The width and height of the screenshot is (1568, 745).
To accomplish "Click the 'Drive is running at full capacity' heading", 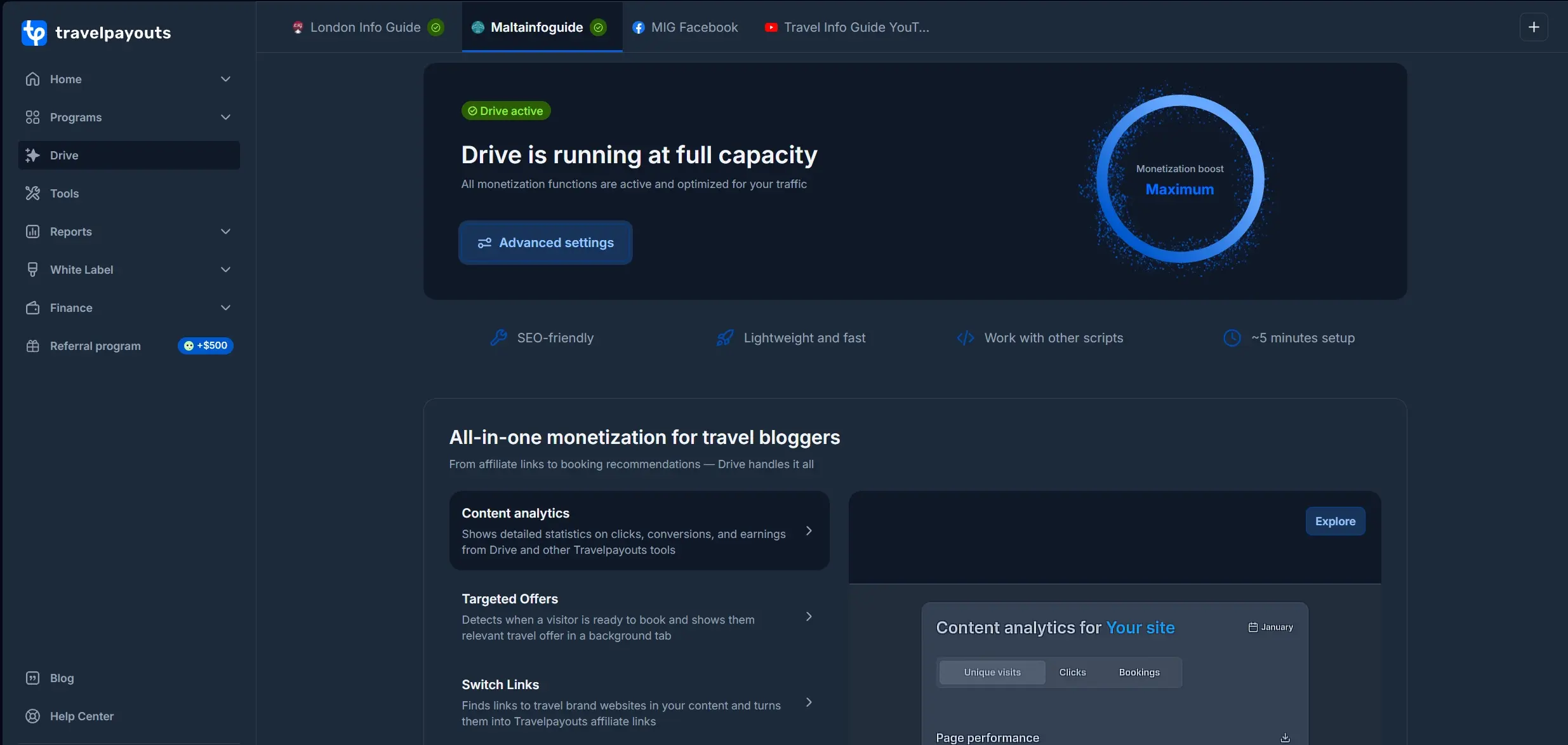I will 639,154.
